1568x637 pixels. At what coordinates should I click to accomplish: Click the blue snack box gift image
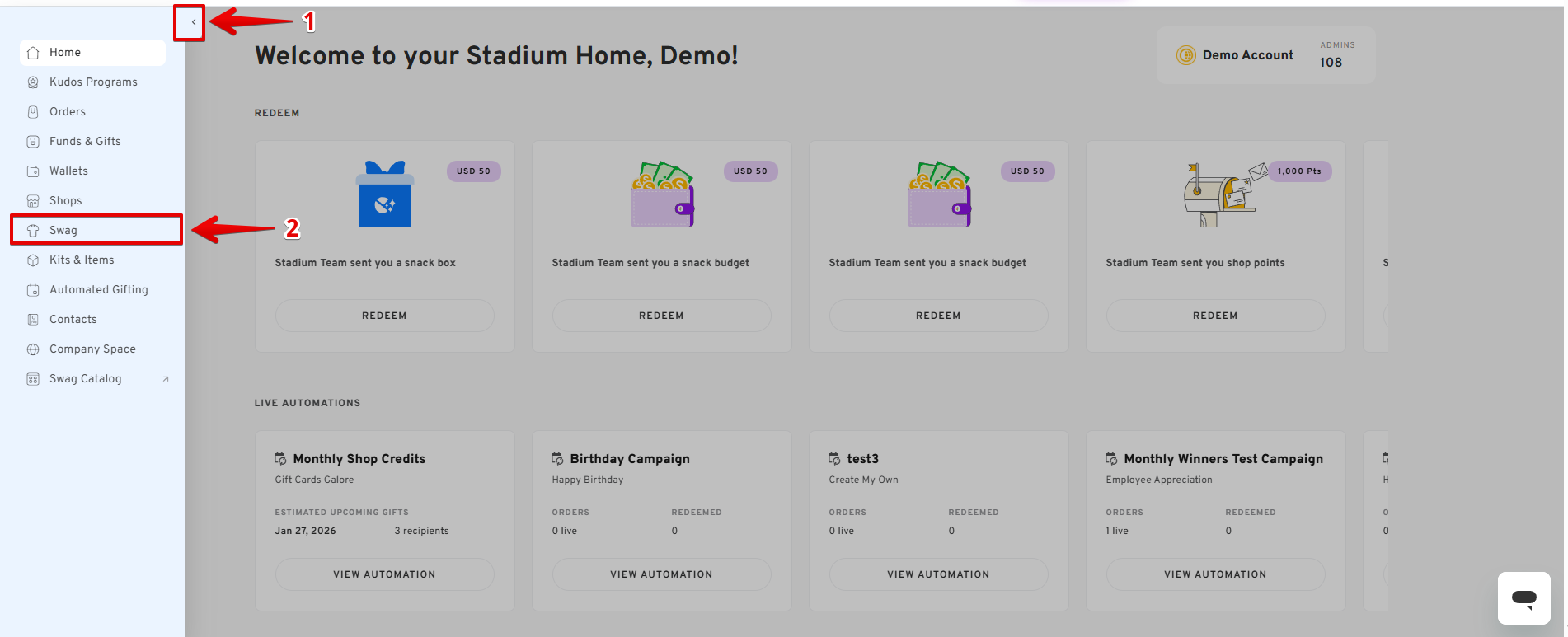pyautogui.click(x=384, y=194)
